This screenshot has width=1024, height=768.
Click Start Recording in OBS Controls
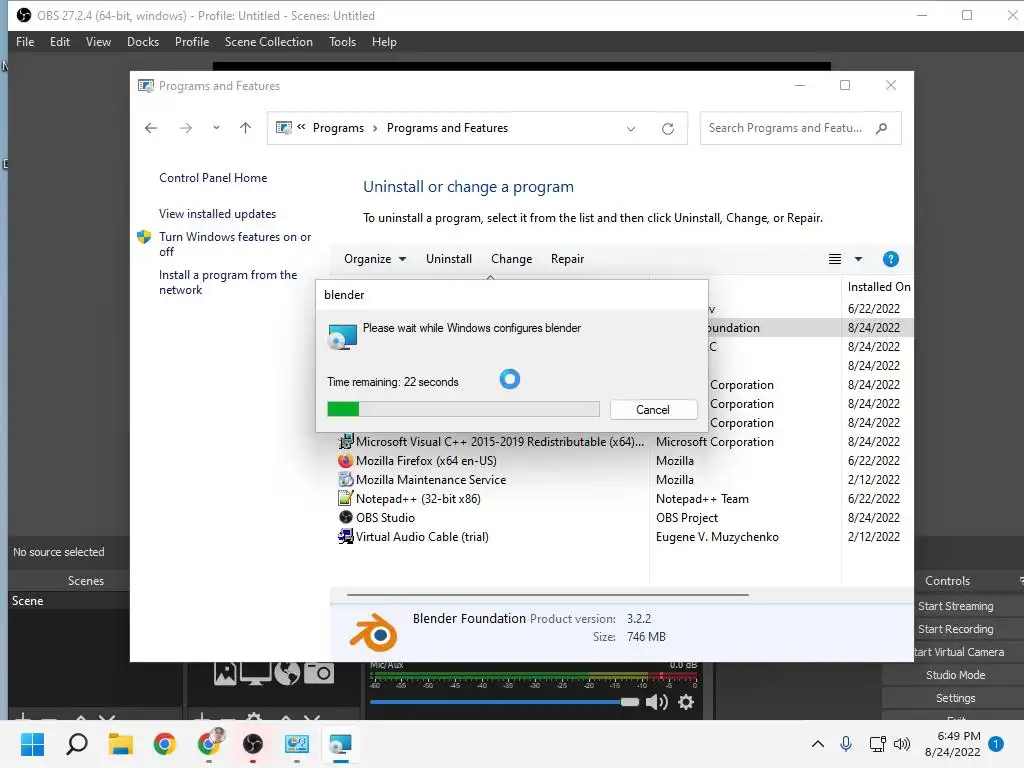[x=955, y=629]
